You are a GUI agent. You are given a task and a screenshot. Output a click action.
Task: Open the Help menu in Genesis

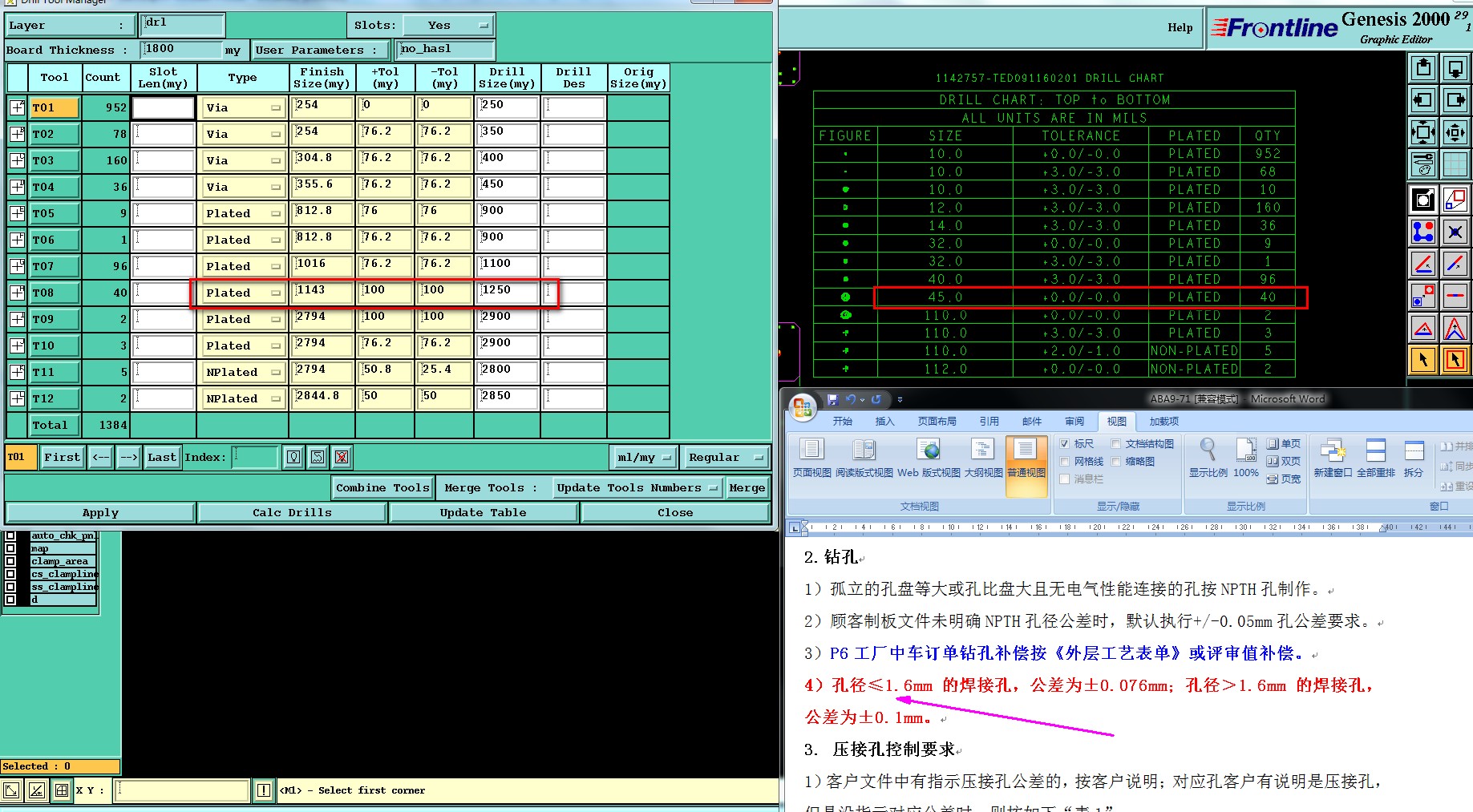point(1180,27)
